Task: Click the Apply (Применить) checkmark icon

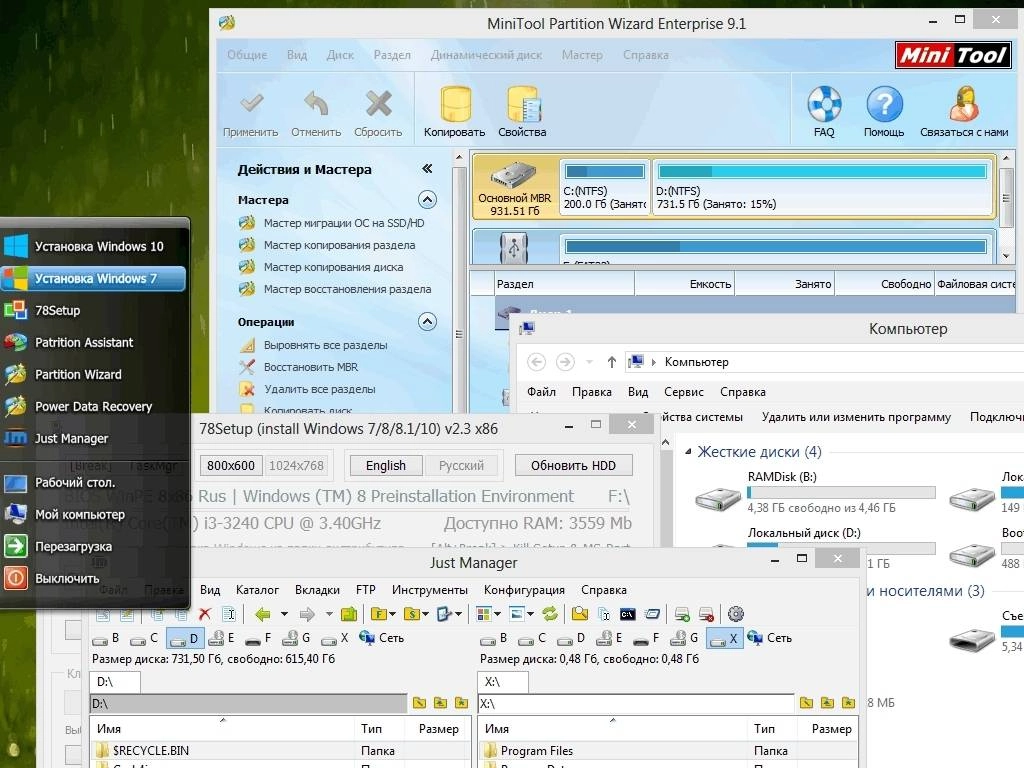Action: (x=251, y=103)
